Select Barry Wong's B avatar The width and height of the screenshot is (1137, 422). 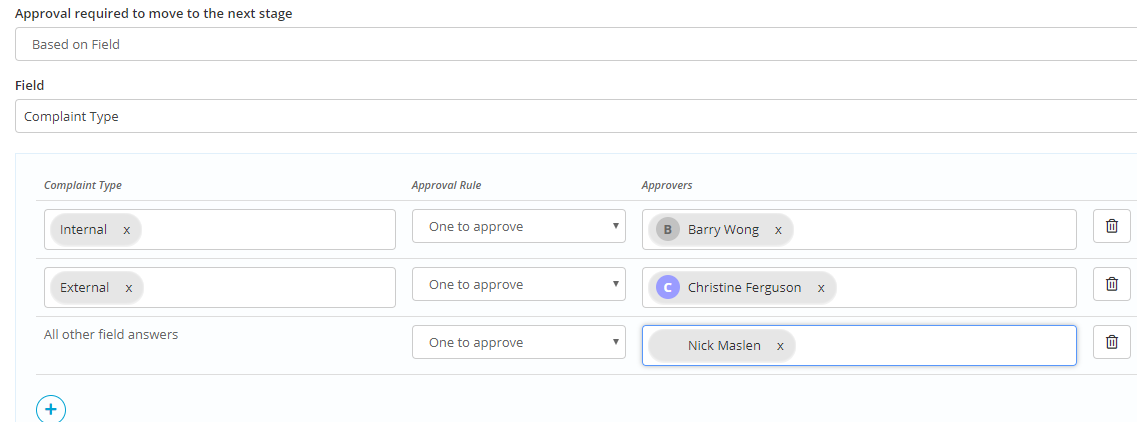coord(668,230)
